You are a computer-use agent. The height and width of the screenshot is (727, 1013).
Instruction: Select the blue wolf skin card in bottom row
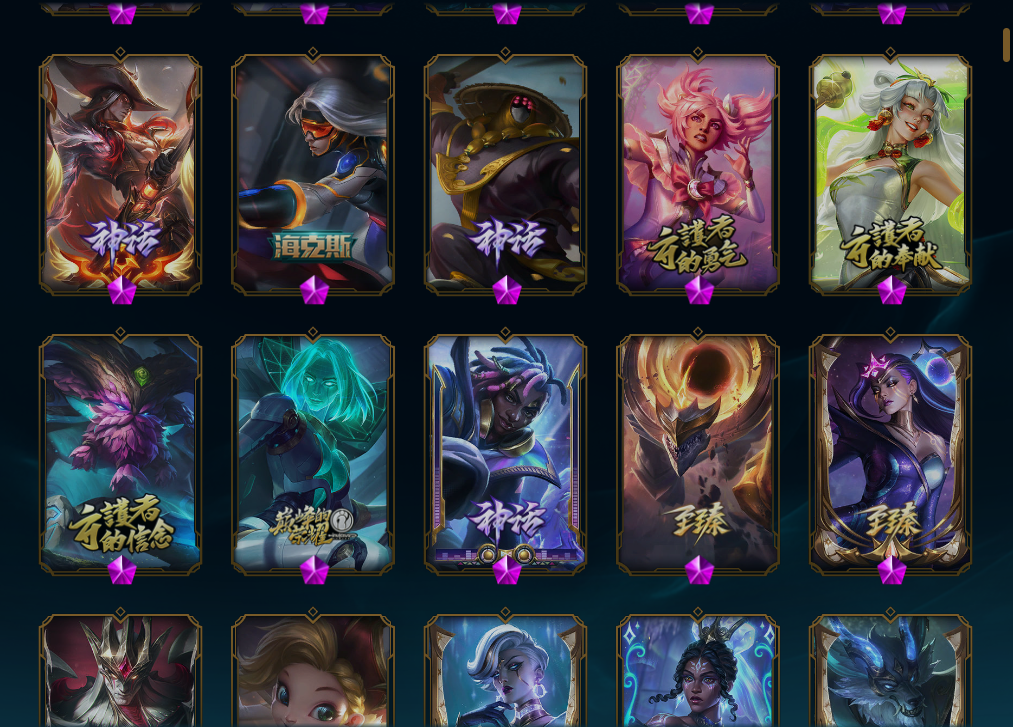click(890, 670)
